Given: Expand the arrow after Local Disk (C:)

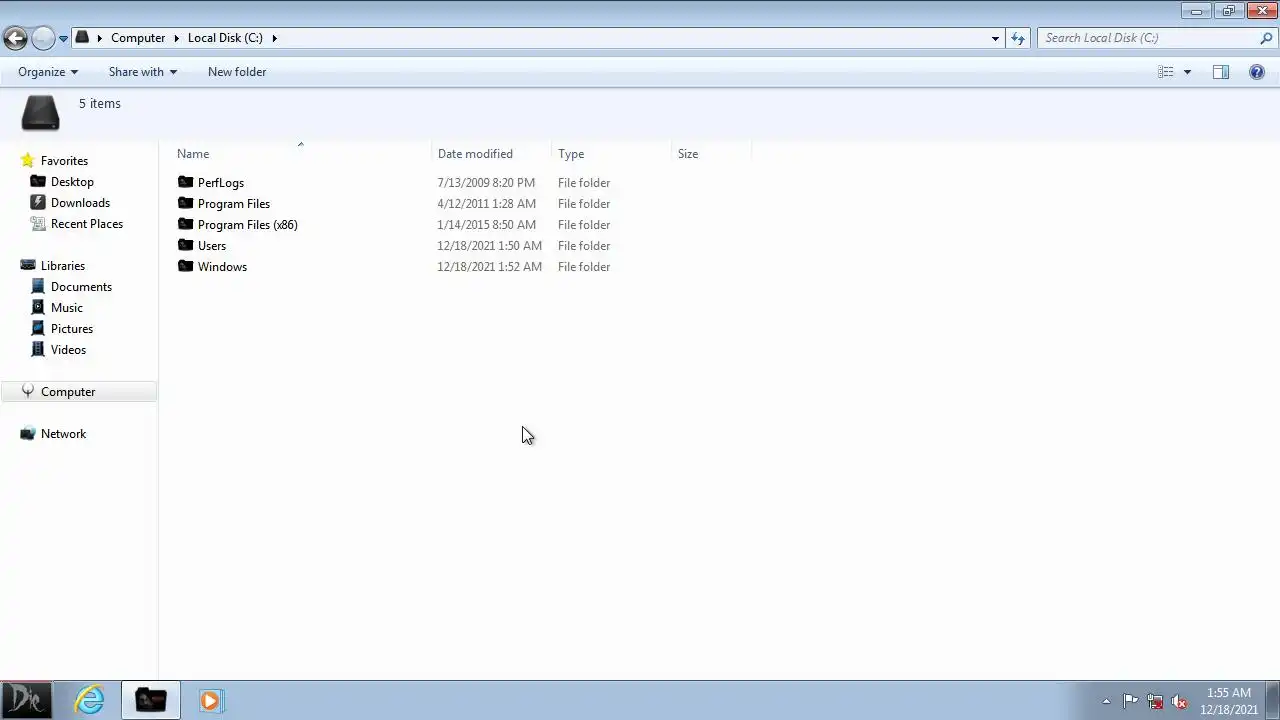Looking at the screenshot, I should tap(274, 38).
